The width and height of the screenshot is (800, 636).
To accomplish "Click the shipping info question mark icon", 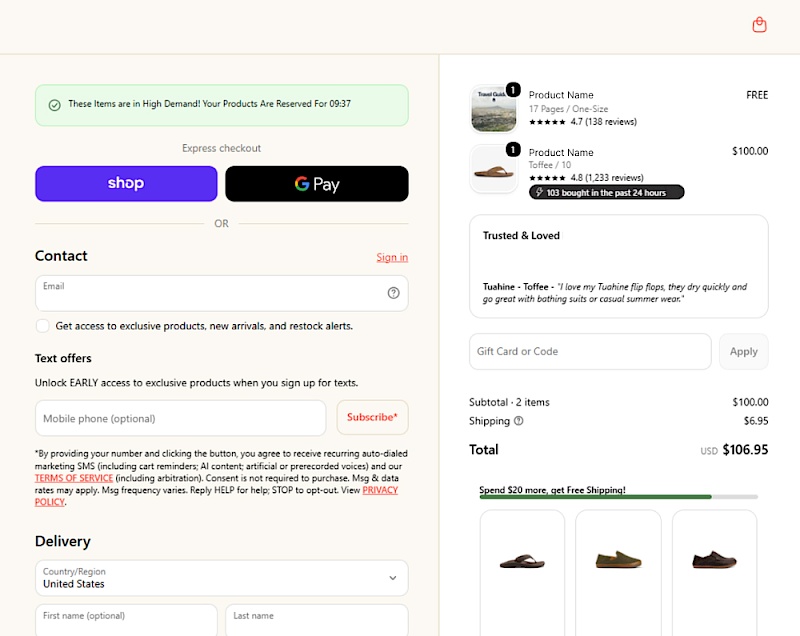I will coord(518,421).
